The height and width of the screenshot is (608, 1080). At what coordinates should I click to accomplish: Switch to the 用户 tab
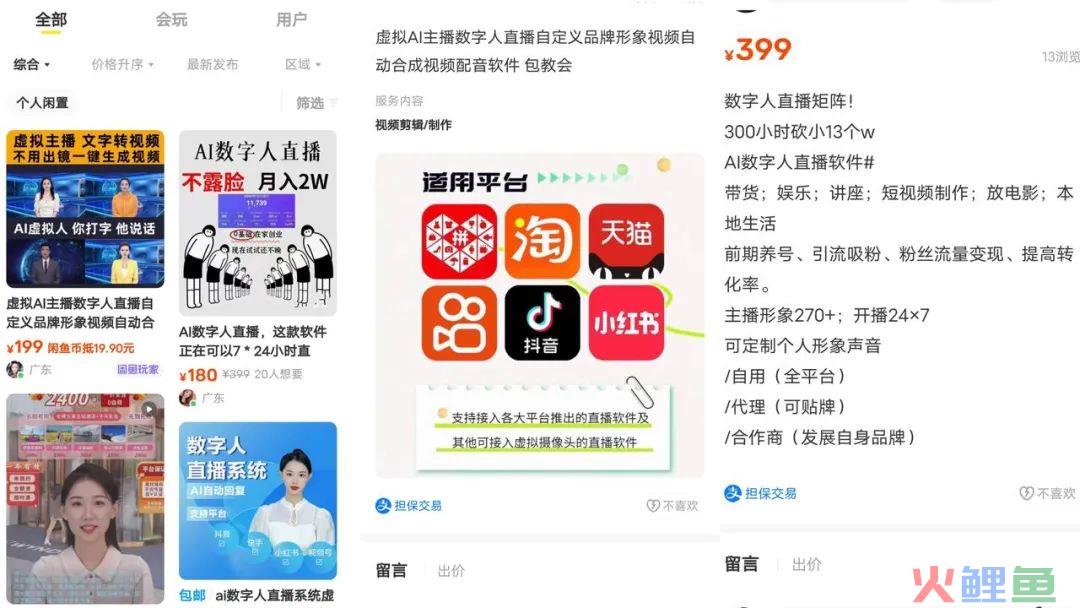point(291,19)
